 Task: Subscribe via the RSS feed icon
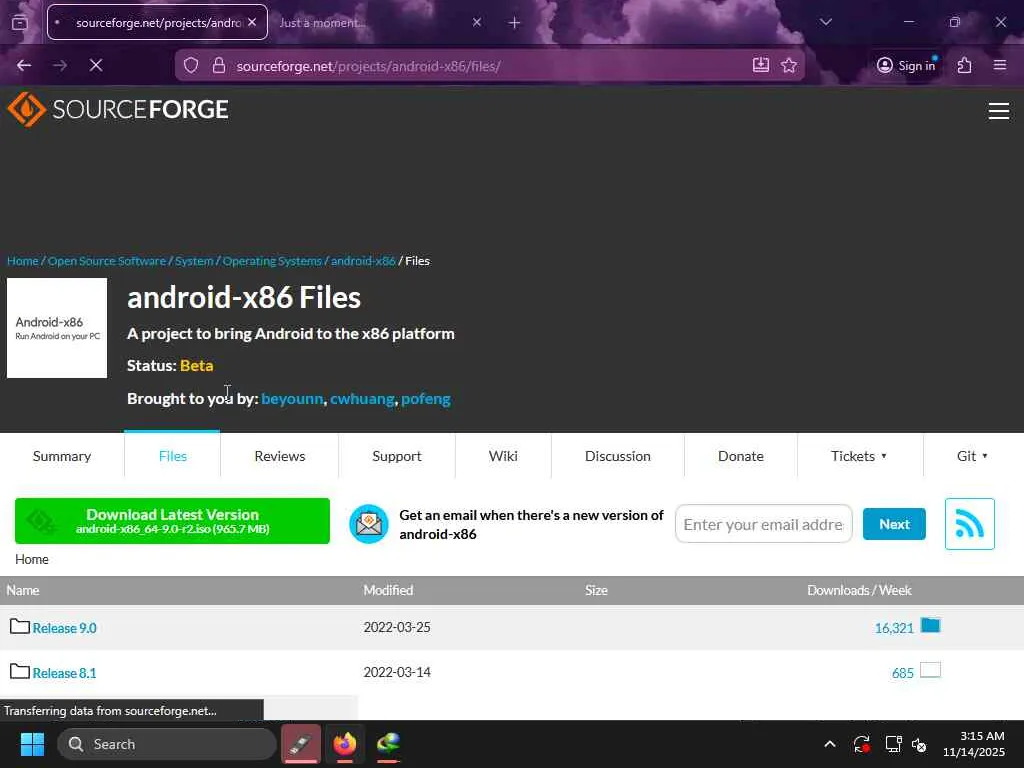pyautogui.click(x=970, y=524)
